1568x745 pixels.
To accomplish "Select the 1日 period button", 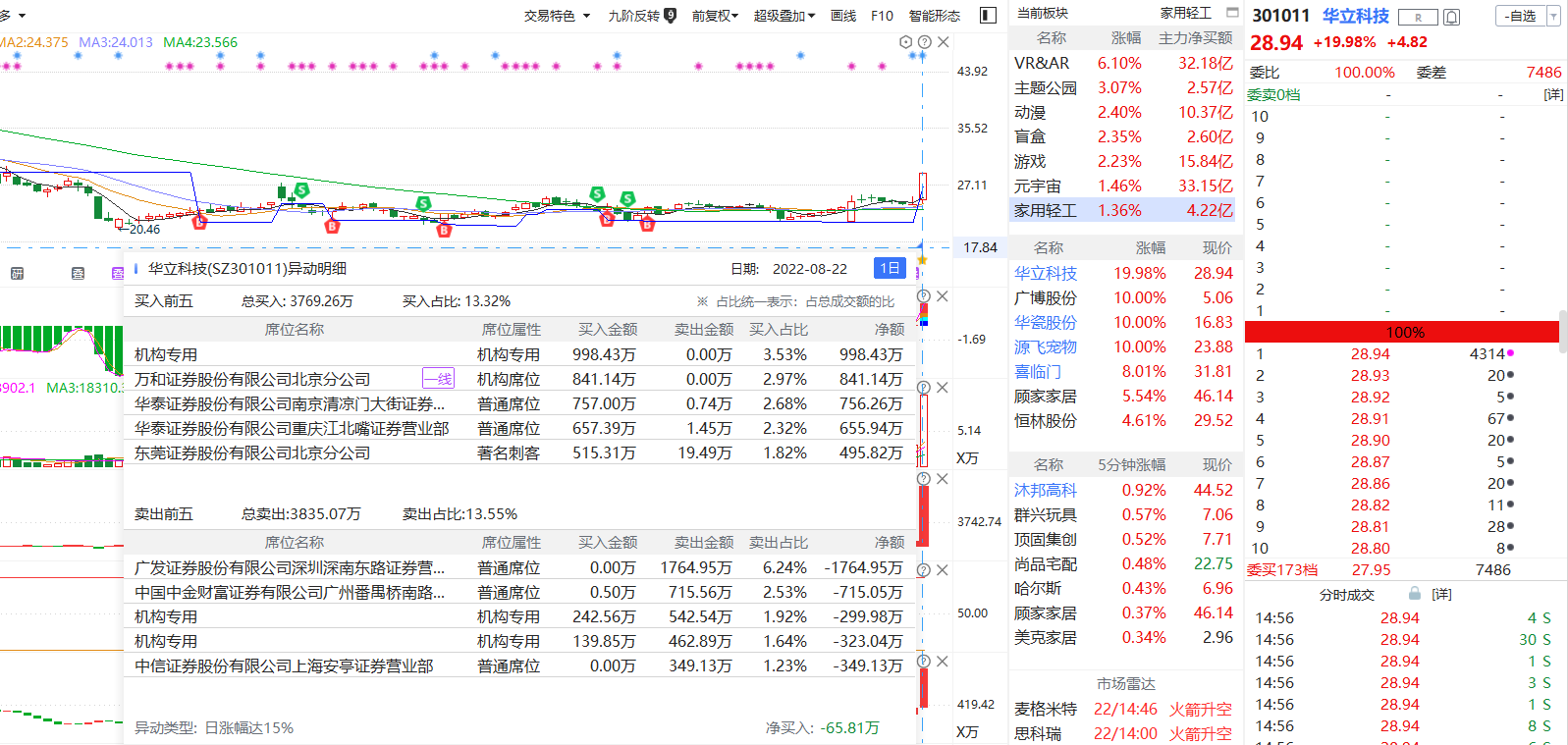I will (x=890, y=269).
